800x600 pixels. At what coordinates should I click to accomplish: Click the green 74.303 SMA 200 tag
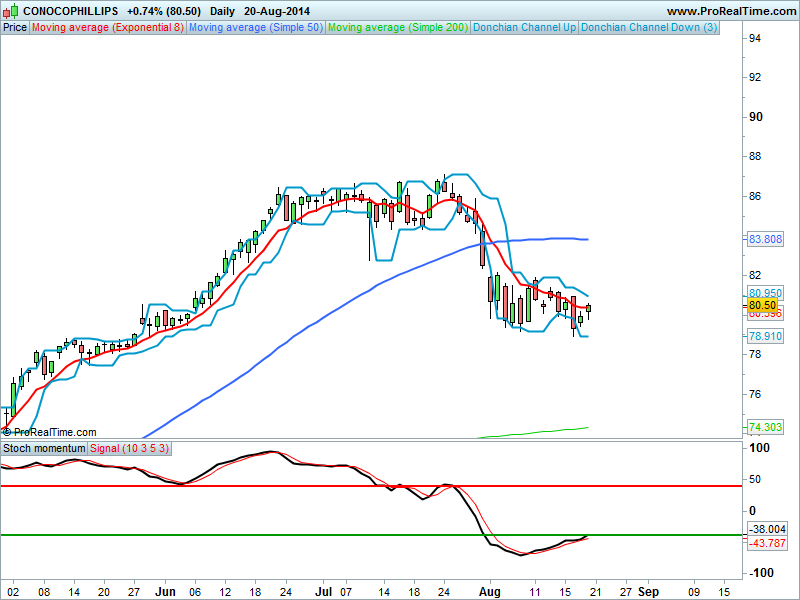(x=765, y=427)
